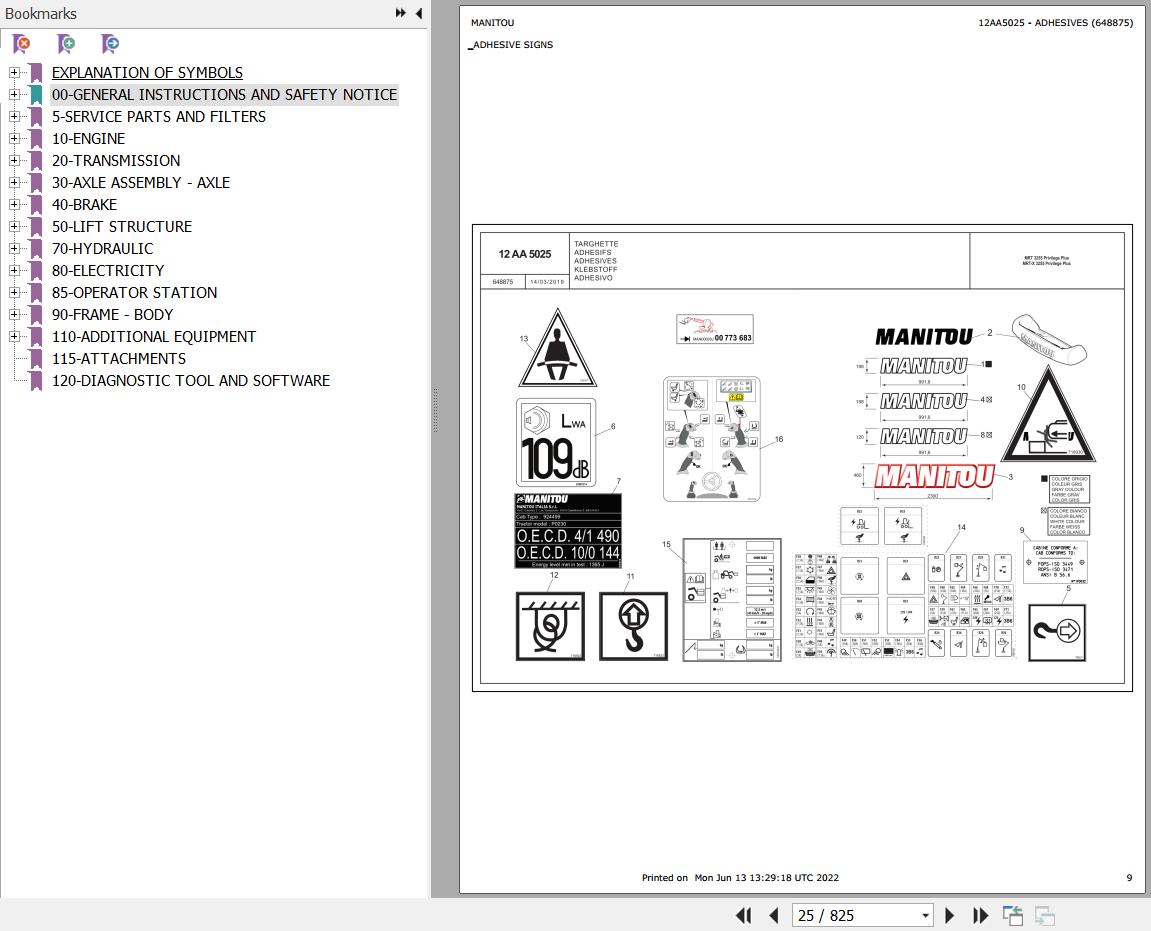
Task: Open the 120-DIAGNOSTIC TOOL AND SOFTWARE bookmark
Action: 191,381
